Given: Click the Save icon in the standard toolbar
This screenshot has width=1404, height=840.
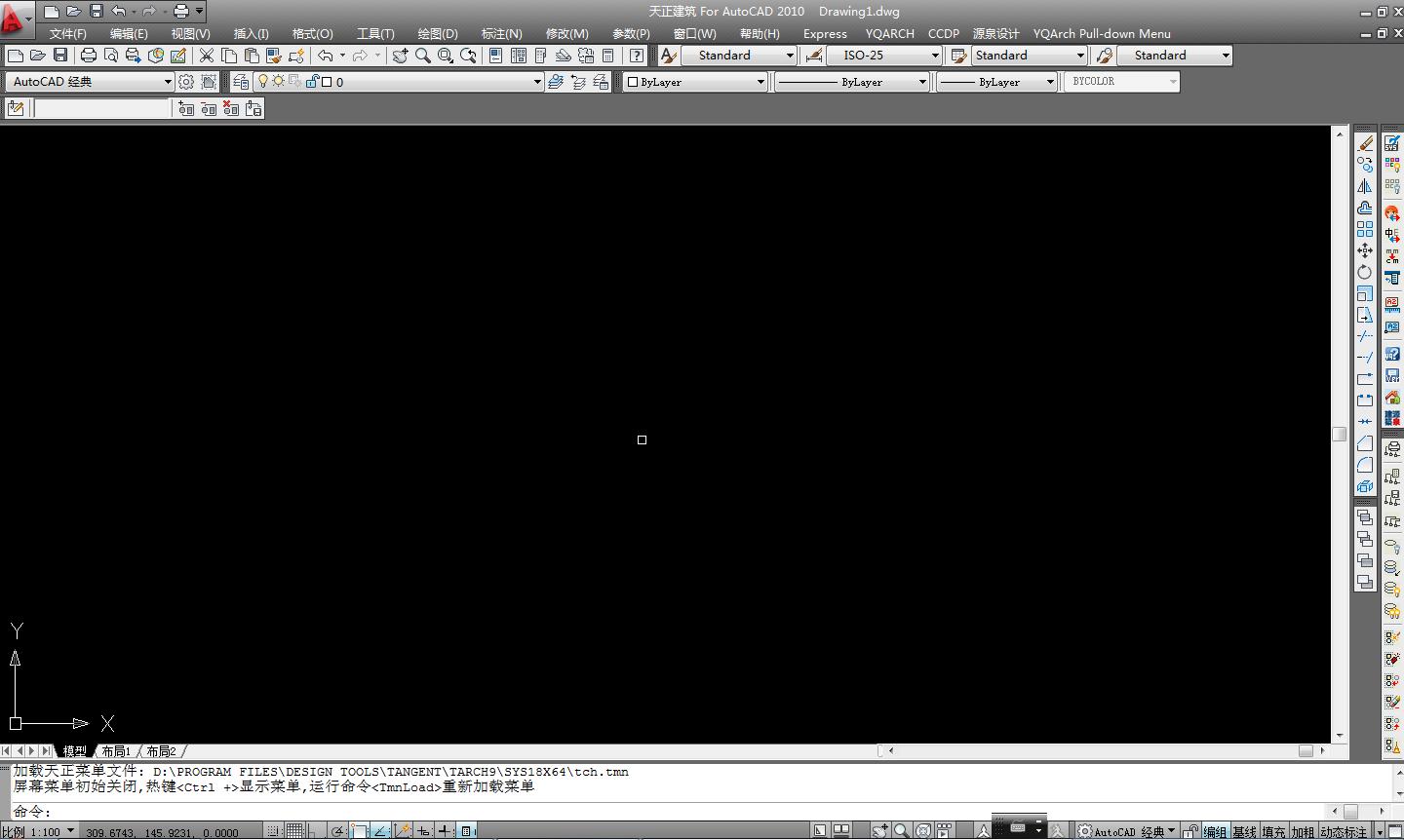Looking at the screenshot, I should (60, 56).
